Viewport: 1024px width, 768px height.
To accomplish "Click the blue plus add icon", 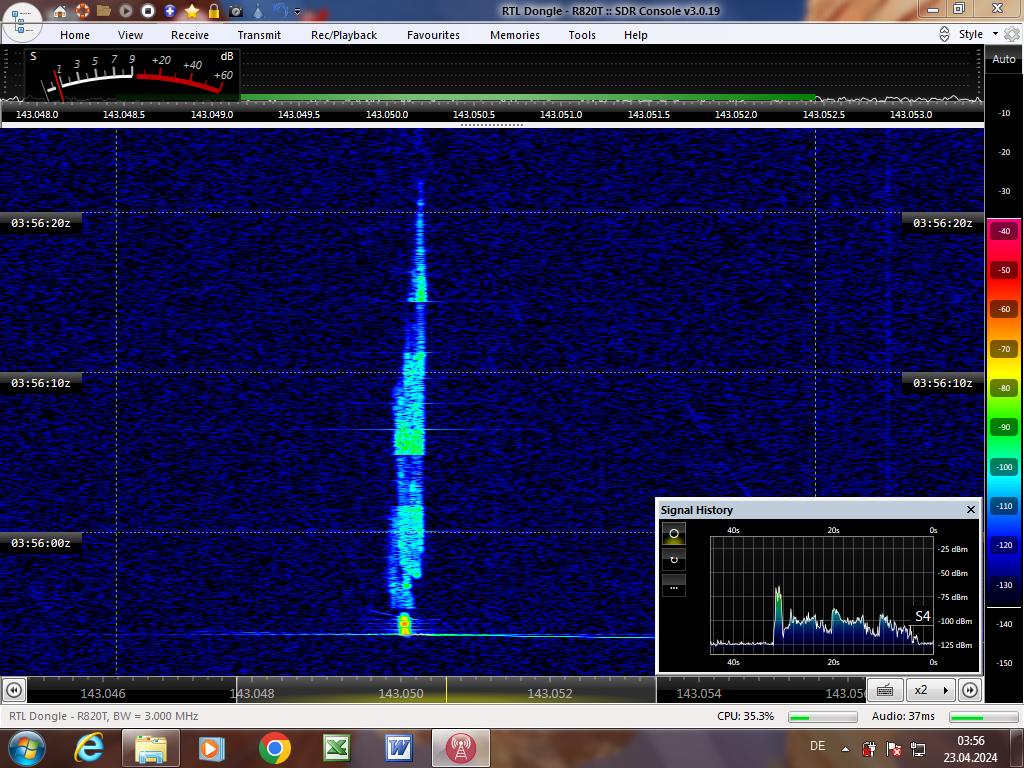I will tap(170, 11).
